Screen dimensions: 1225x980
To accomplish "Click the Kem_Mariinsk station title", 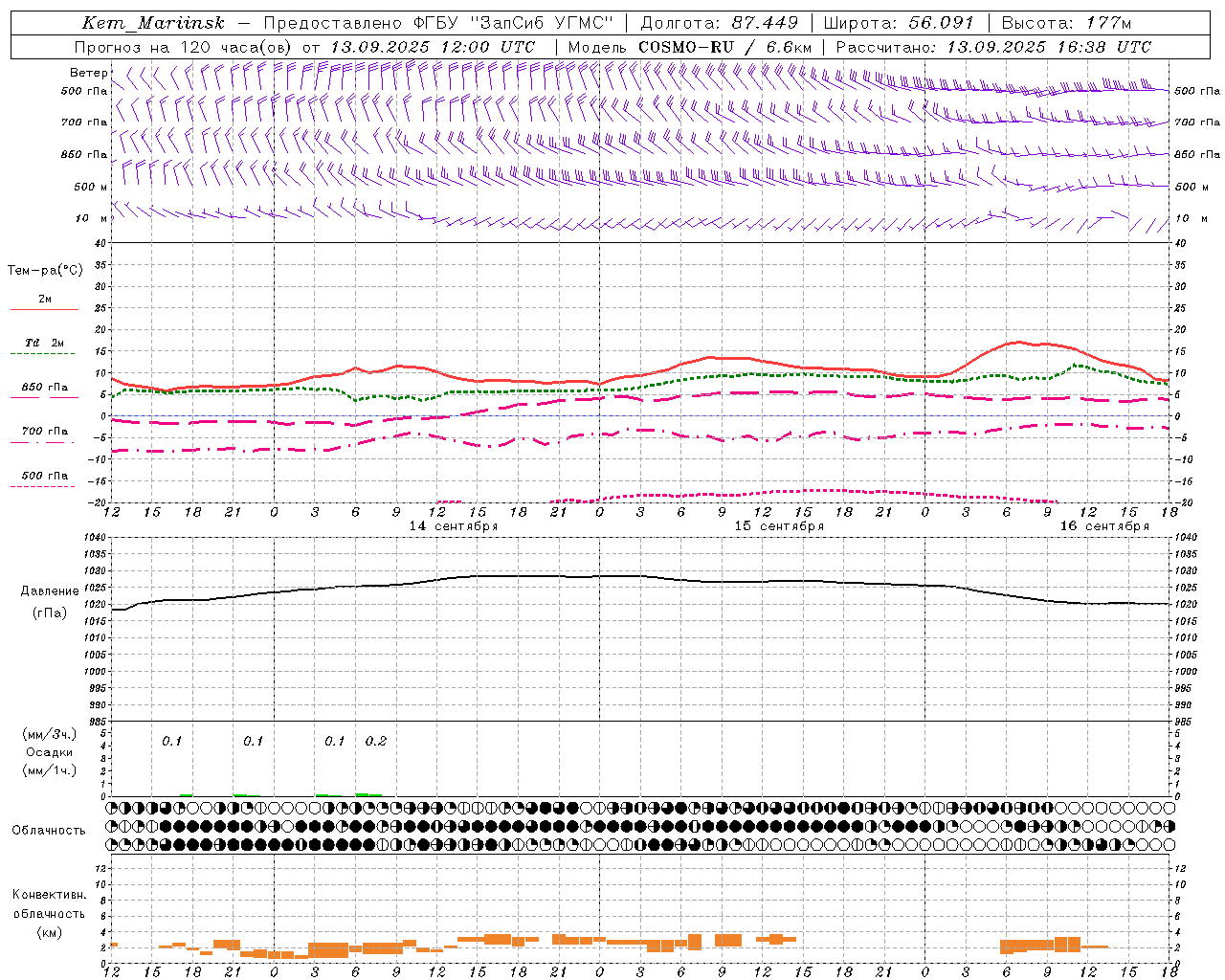I will [153, 23].
